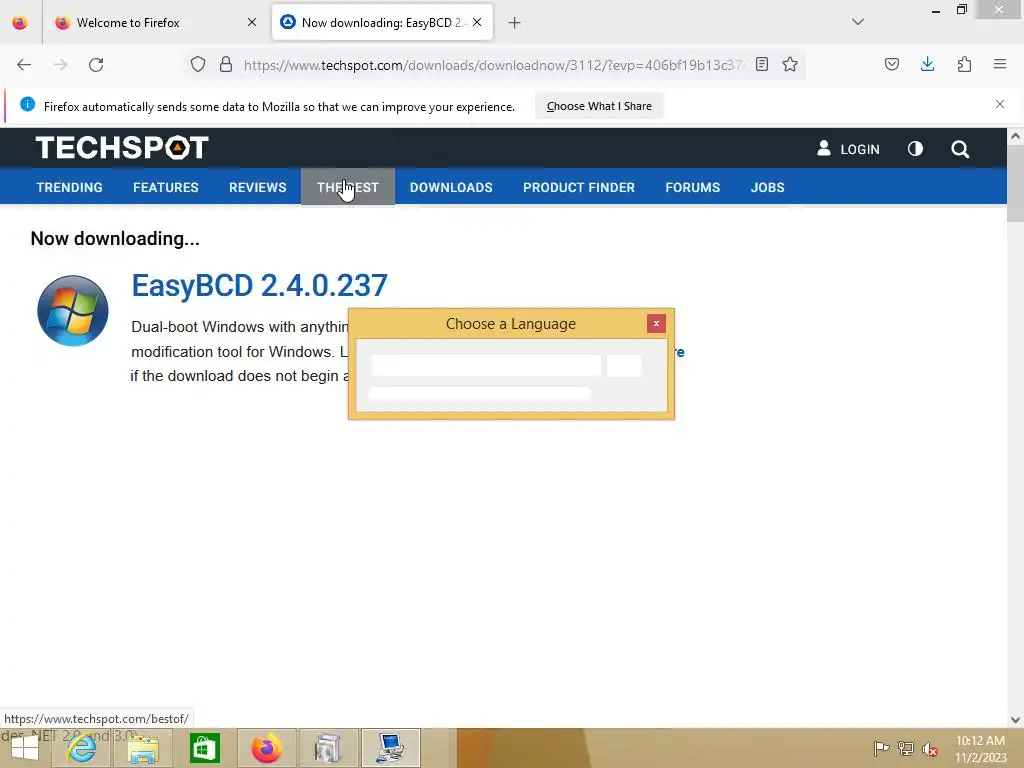
Task: Click the TechSpot logo
Action: pyautogui.click(x=122, y=148)
